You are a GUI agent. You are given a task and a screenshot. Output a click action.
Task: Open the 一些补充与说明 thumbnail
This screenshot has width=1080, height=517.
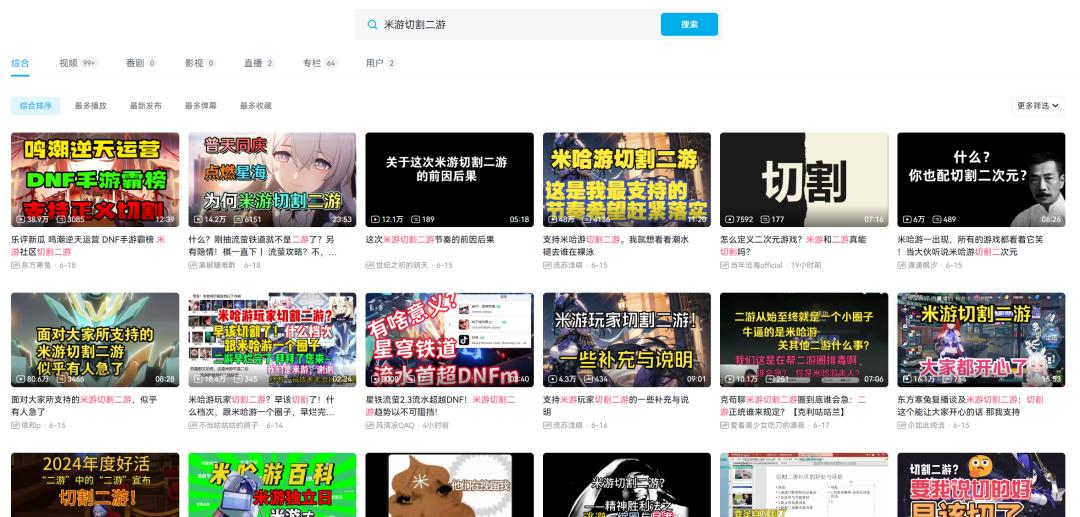pyautogui.click(x=627, y=340)
